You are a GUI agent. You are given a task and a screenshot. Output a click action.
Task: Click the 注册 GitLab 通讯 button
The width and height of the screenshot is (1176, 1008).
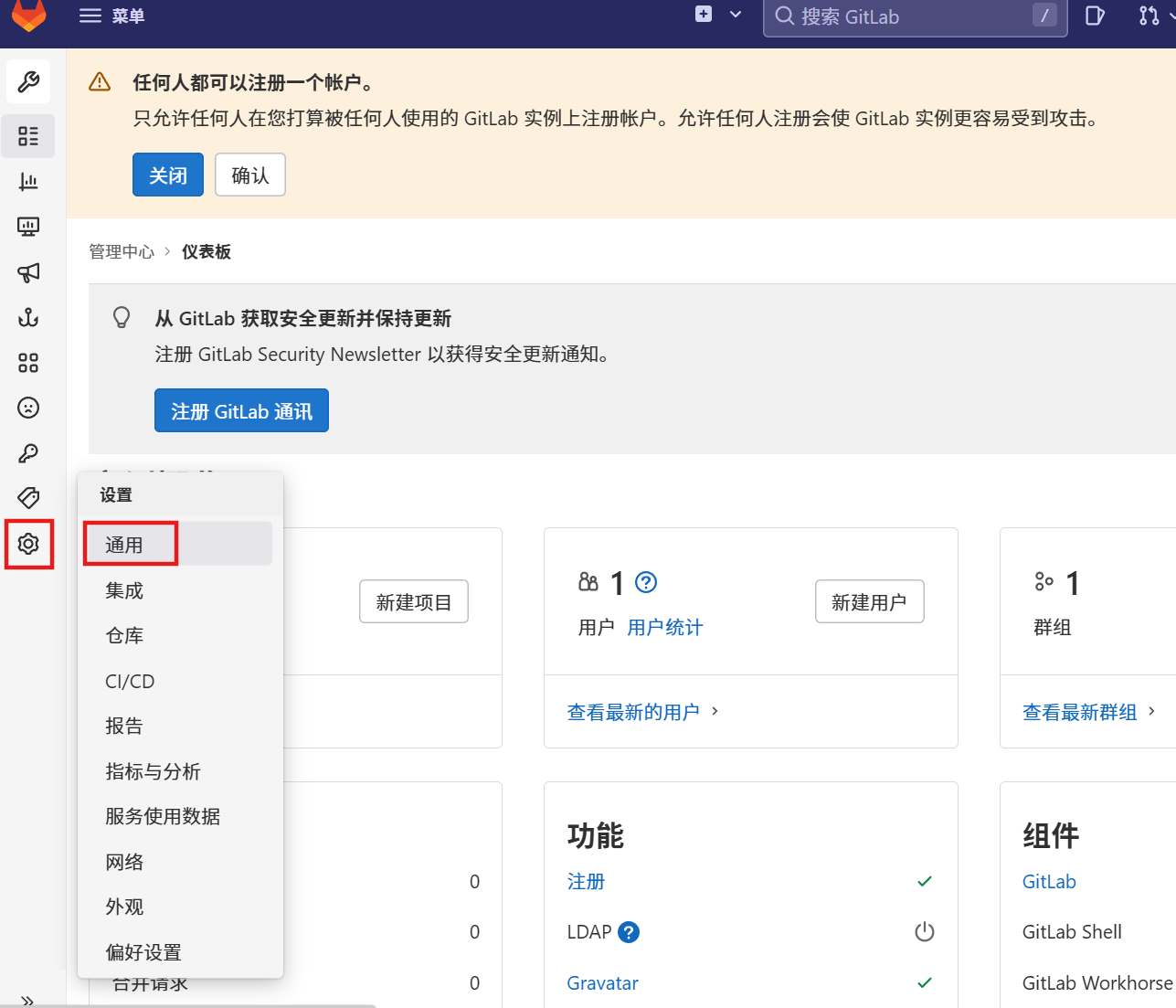pos(241,411)
